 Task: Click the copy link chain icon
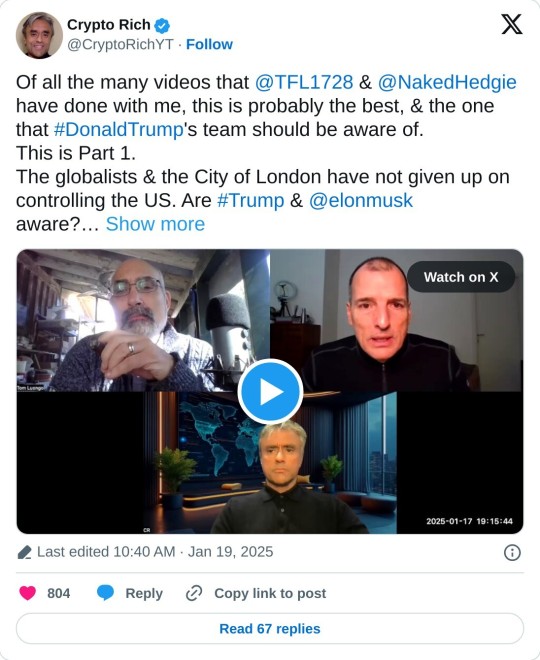pyautogui.click(x=194, y=593)
